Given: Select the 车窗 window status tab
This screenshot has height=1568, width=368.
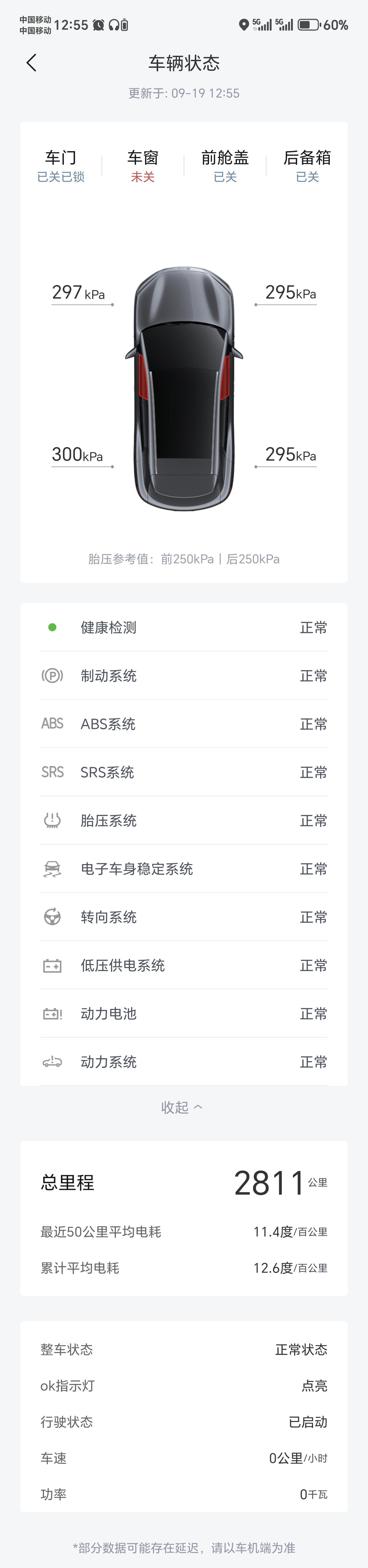Looking at the screenshot, I should click(143, 166).
